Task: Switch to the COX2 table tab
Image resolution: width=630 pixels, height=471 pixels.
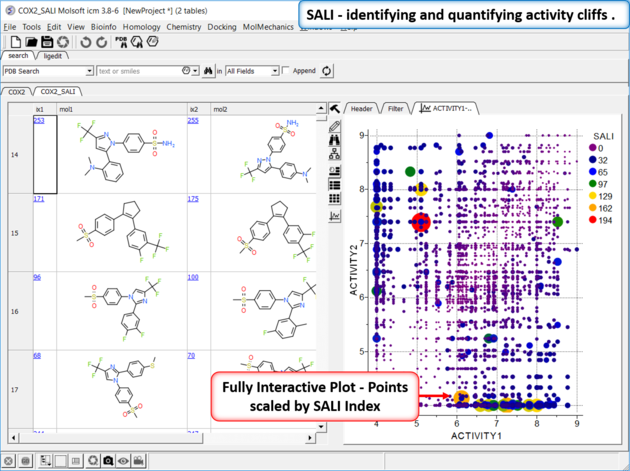Action: tap(16, 91)
